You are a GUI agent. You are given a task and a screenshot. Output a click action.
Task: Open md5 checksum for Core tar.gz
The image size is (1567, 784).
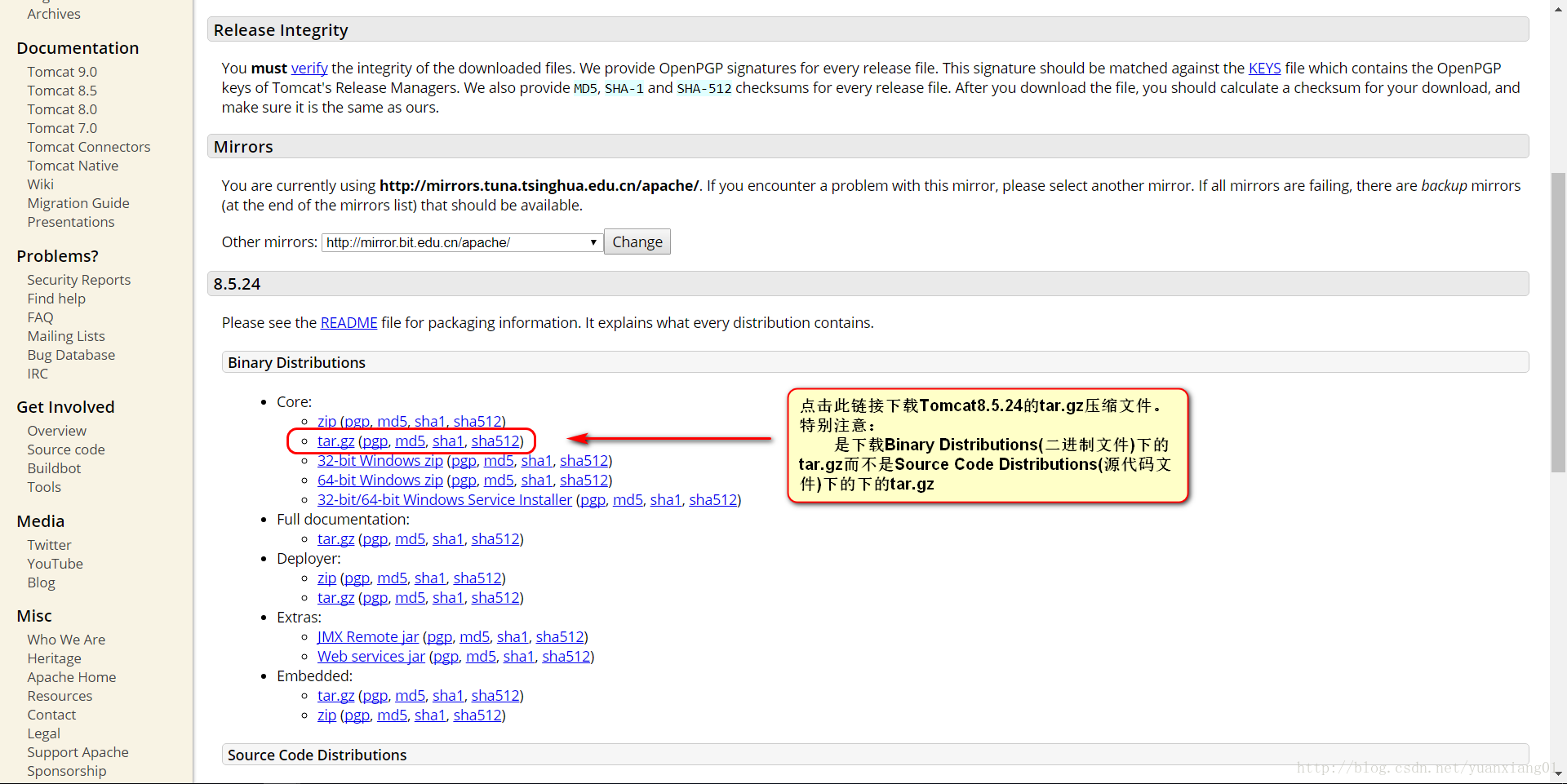410,441
